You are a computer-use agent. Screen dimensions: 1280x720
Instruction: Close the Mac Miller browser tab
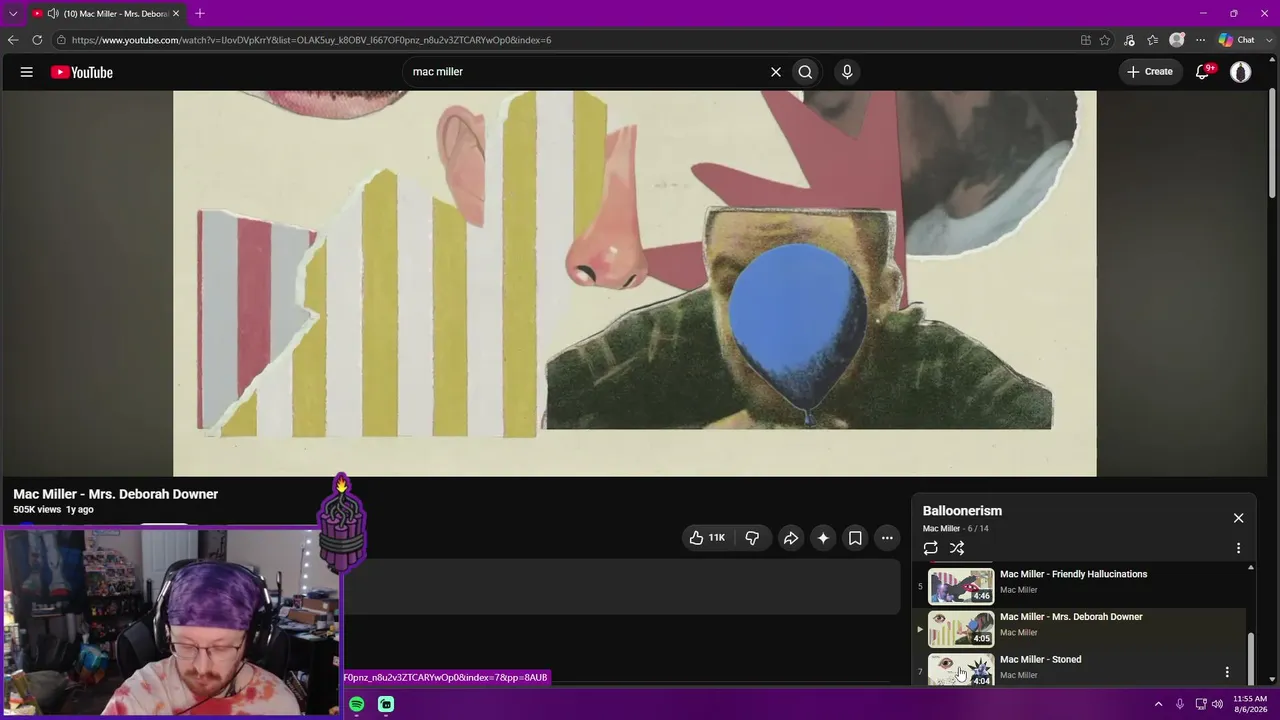176,14
